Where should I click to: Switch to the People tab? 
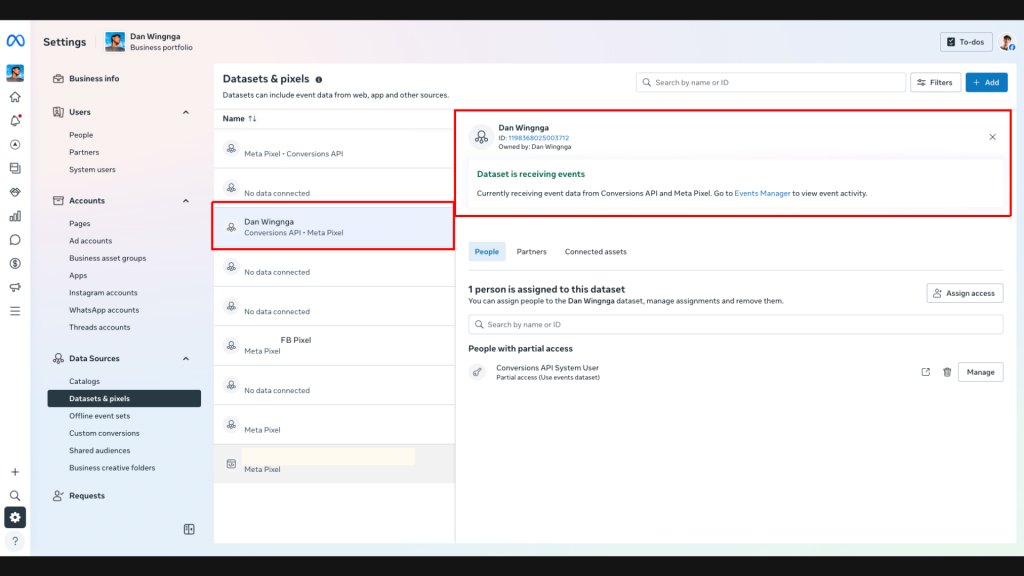point(487,251)
